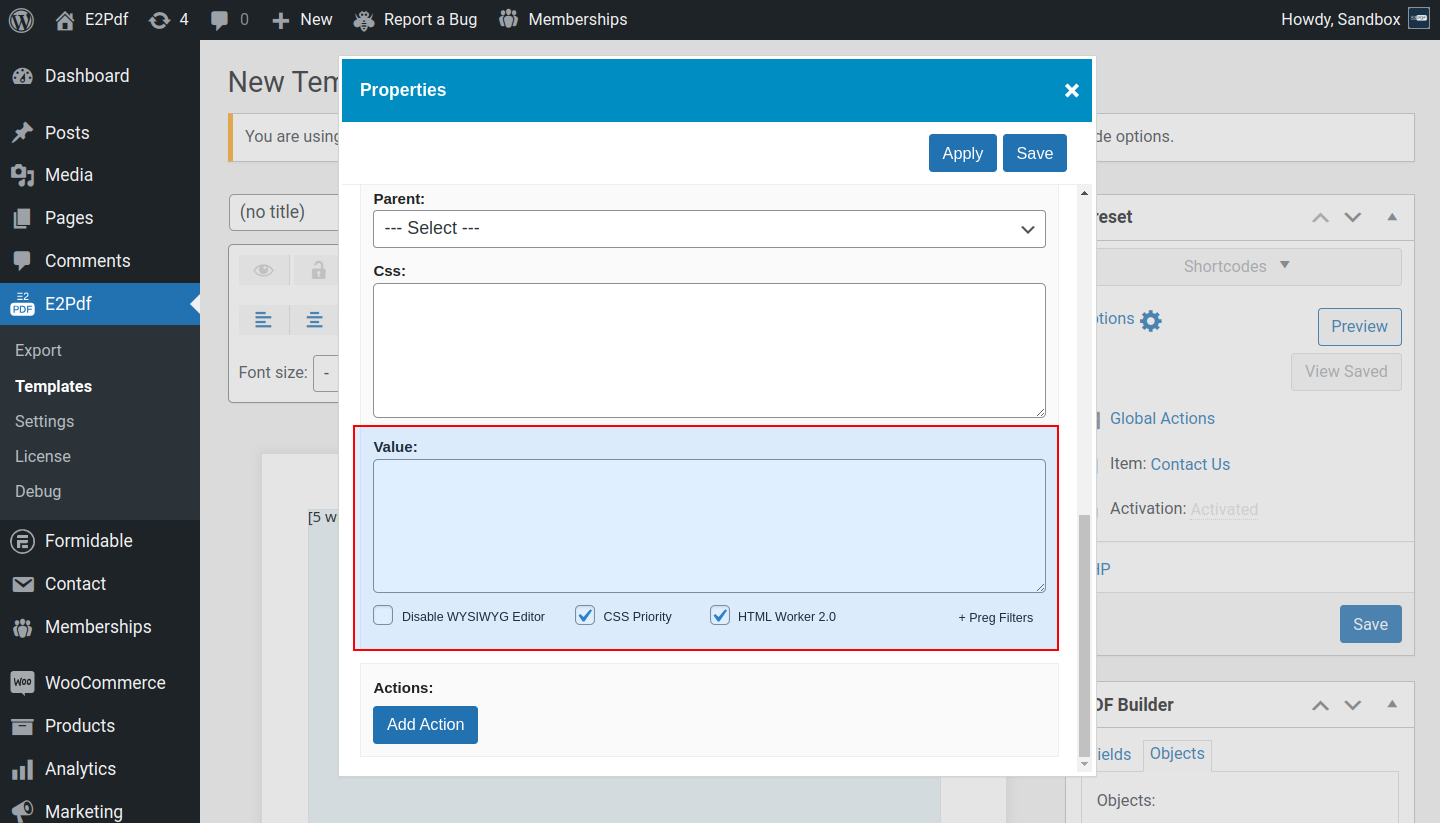
Task: Uncheck the CSS Priority checkbox
Action: [585, 615]
